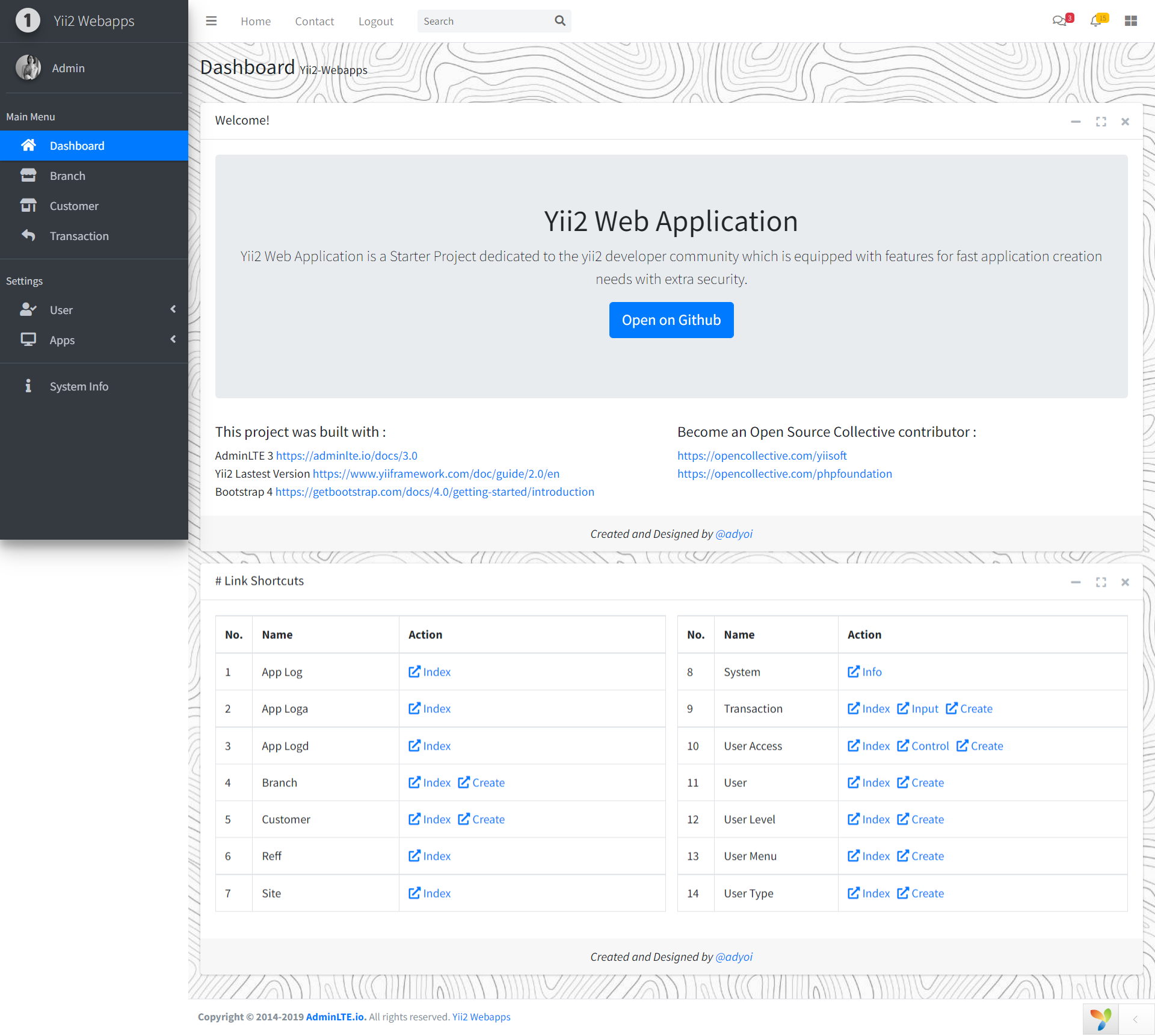Click the User sidebar icon

28,309
